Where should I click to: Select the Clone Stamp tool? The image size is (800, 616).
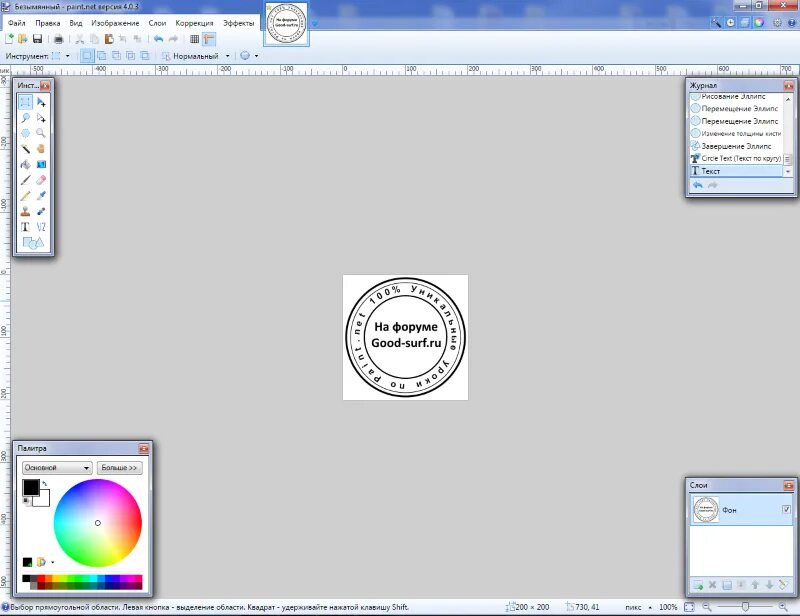pyautogui.click(x=26, y=211)
